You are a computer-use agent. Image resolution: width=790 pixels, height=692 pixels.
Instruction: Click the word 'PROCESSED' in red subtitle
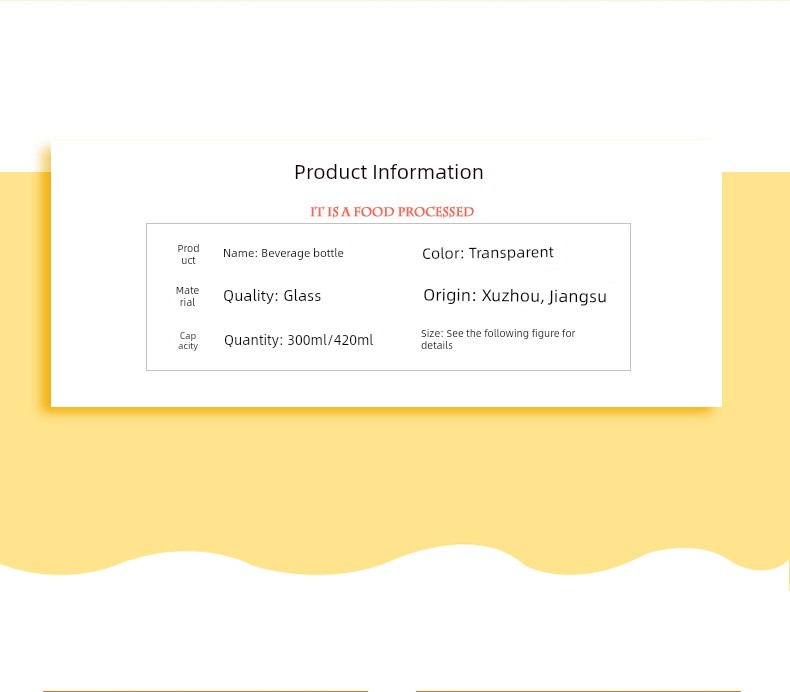tap(436, 212)
